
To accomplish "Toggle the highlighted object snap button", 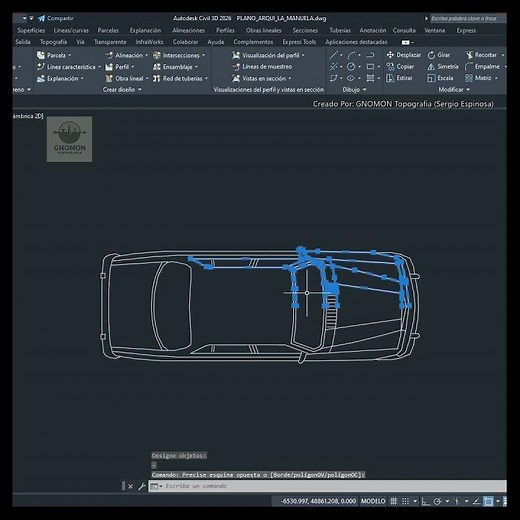I will click(488, 501).
